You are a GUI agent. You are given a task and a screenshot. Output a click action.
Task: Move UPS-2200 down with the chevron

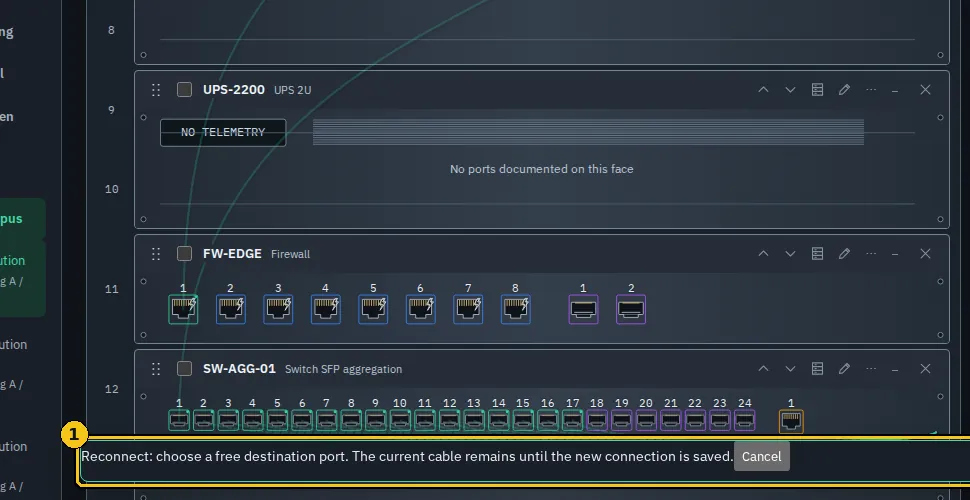pyautogui.click(x=790, y=90)
